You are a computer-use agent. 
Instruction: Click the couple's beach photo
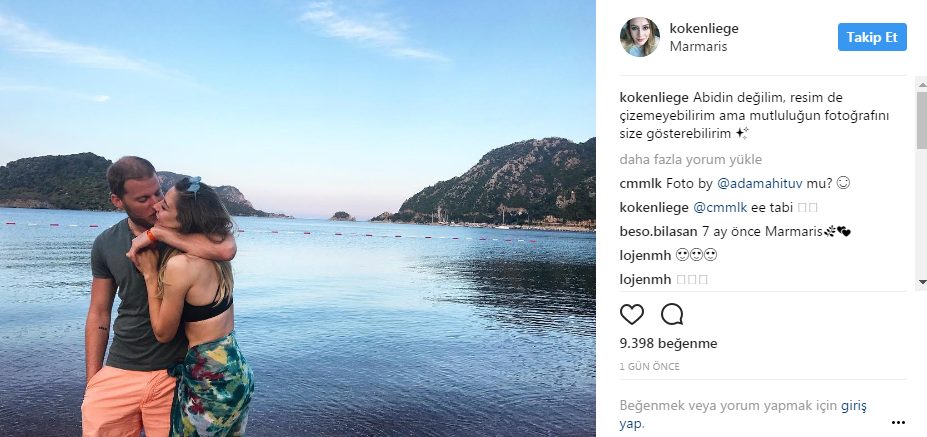click(298, 218)
